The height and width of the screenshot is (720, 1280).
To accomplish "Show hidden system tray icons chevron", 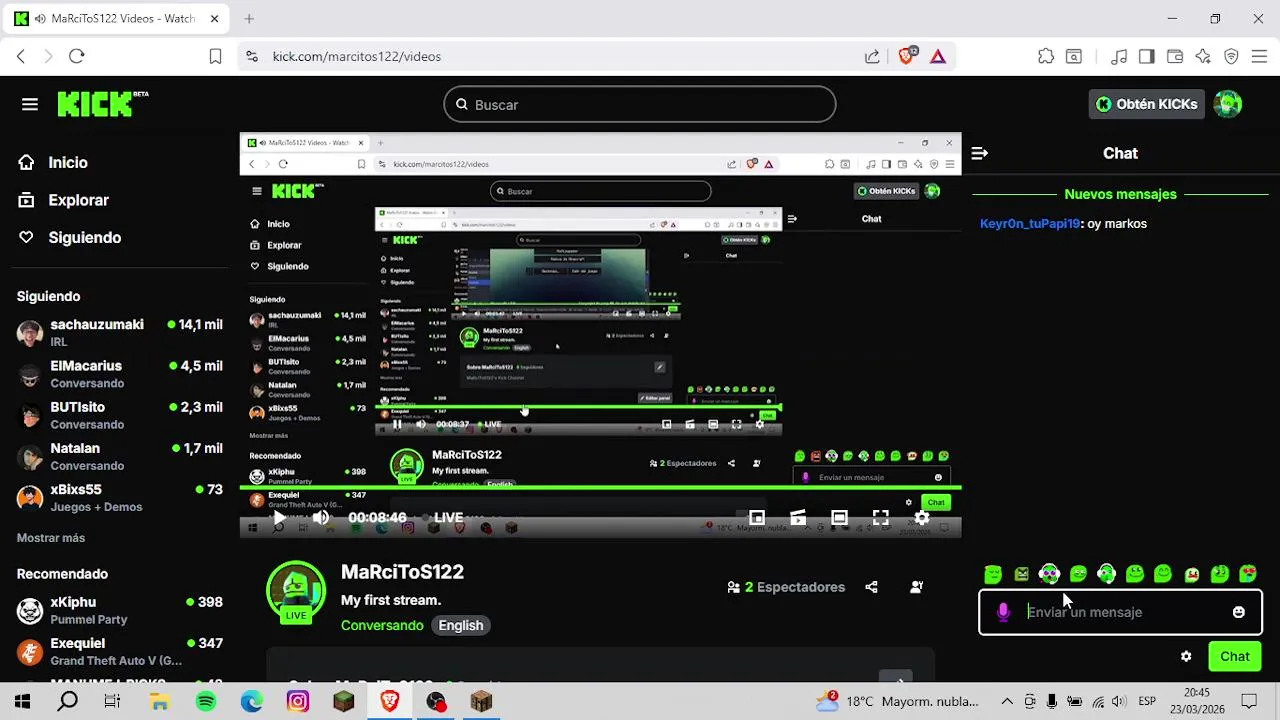I will tap(1007, 702).
